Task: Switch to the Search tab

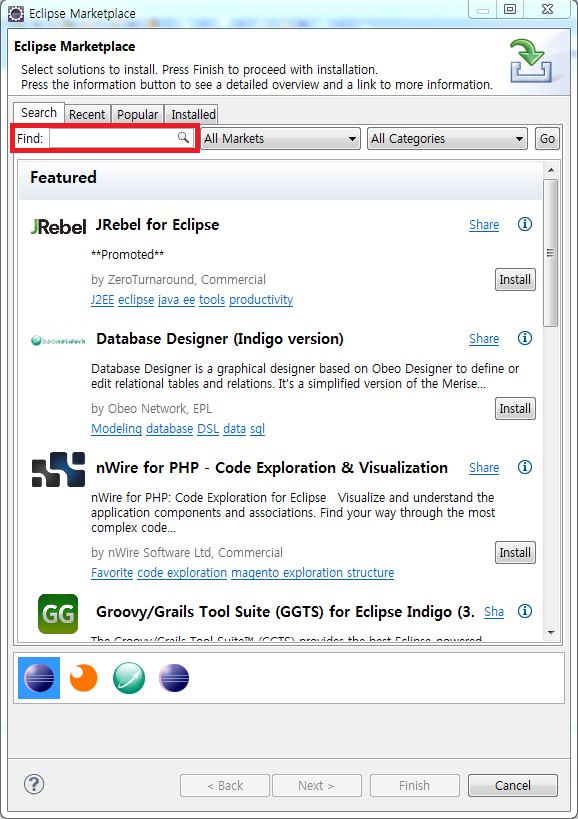Action: coord(39,113)
